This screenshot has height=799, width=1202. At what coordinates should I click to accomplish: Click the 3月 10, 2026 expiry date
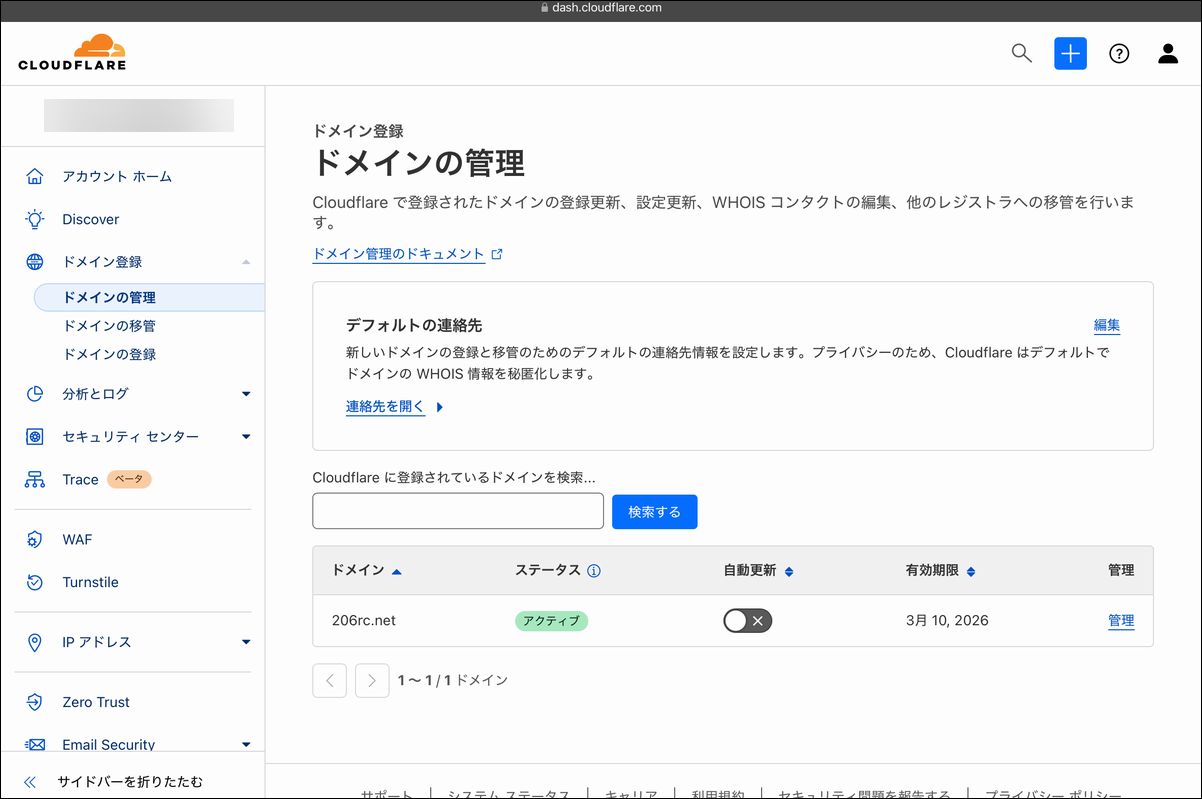click(947, 621)
